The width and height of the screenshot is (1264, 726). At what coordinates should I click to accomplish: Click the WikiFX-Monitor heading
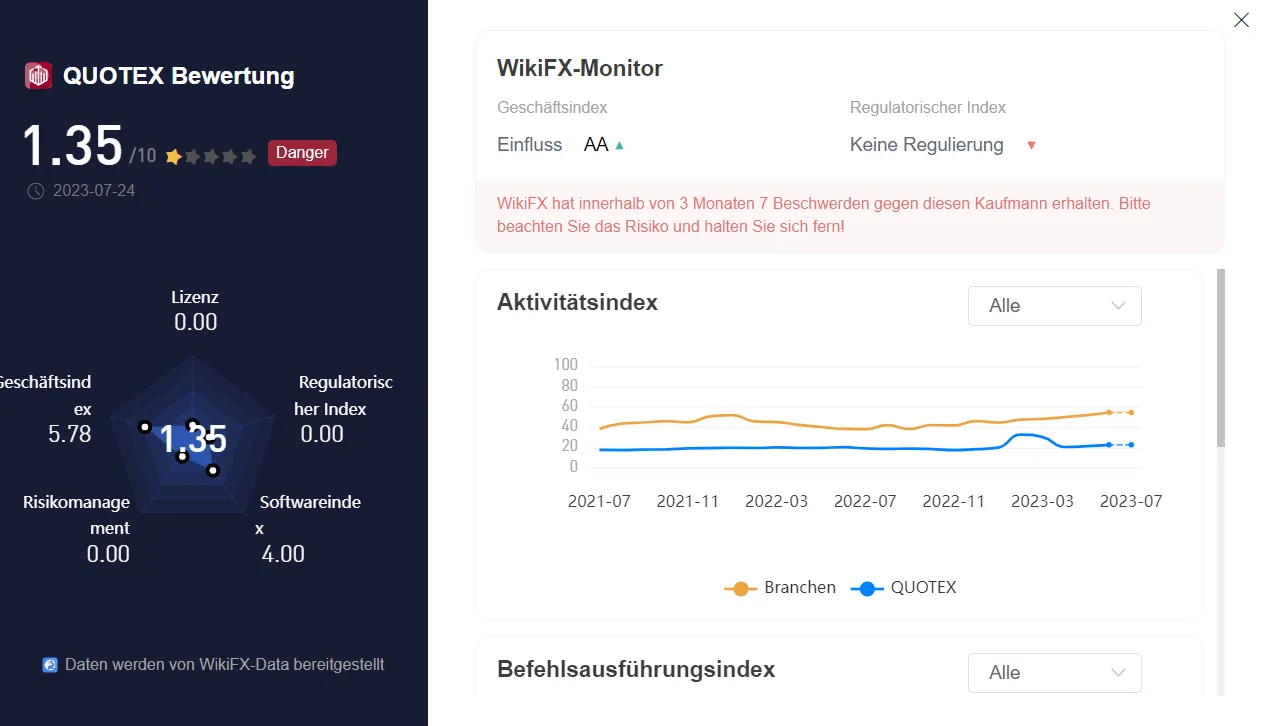[x=580, y=68]
